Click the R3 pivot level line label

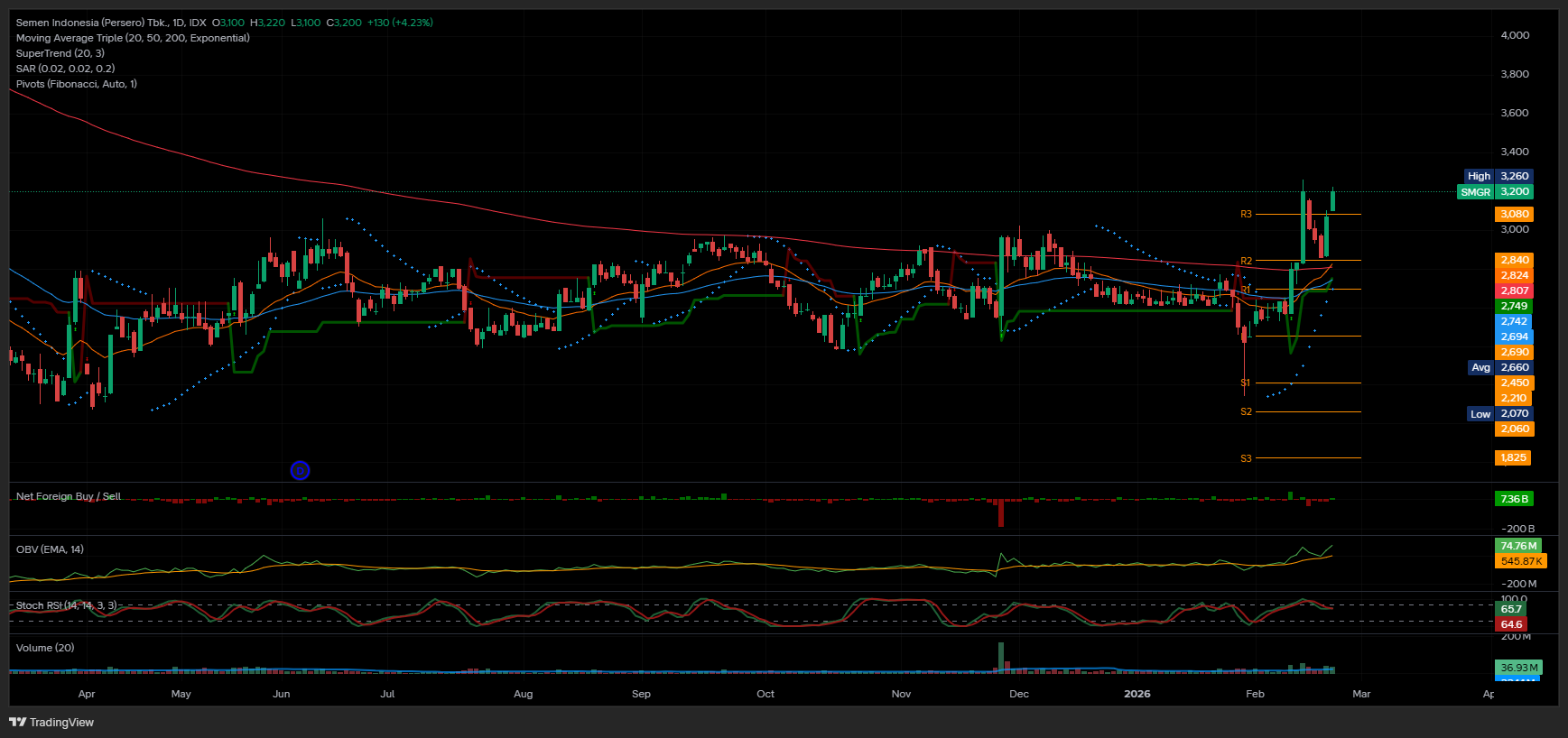[x=1246, y=215]
